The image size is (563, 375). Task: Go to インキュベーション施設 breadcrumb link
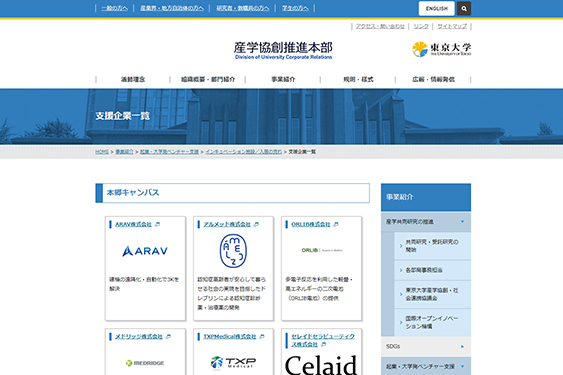coord(243,152)
